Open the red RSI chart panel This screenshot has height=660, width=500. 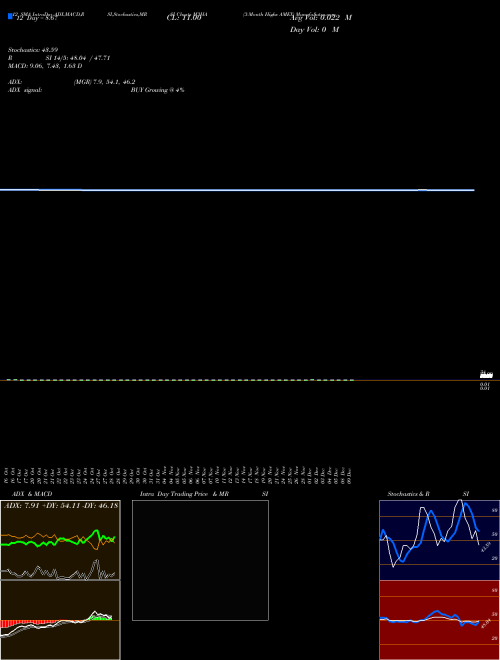coord(439,620)
